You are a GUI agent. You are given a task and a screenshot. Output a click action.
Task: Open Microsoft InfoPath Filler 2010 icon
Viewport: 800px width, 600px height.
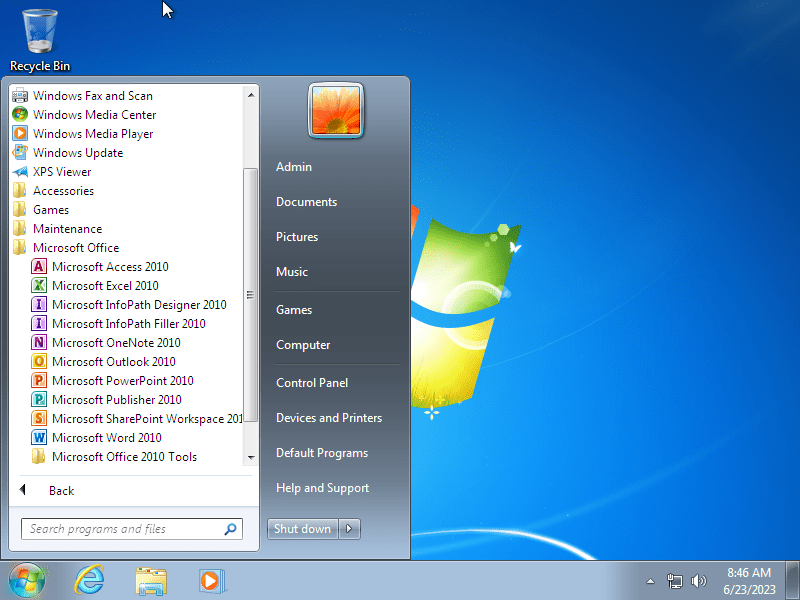coord(39,323)
